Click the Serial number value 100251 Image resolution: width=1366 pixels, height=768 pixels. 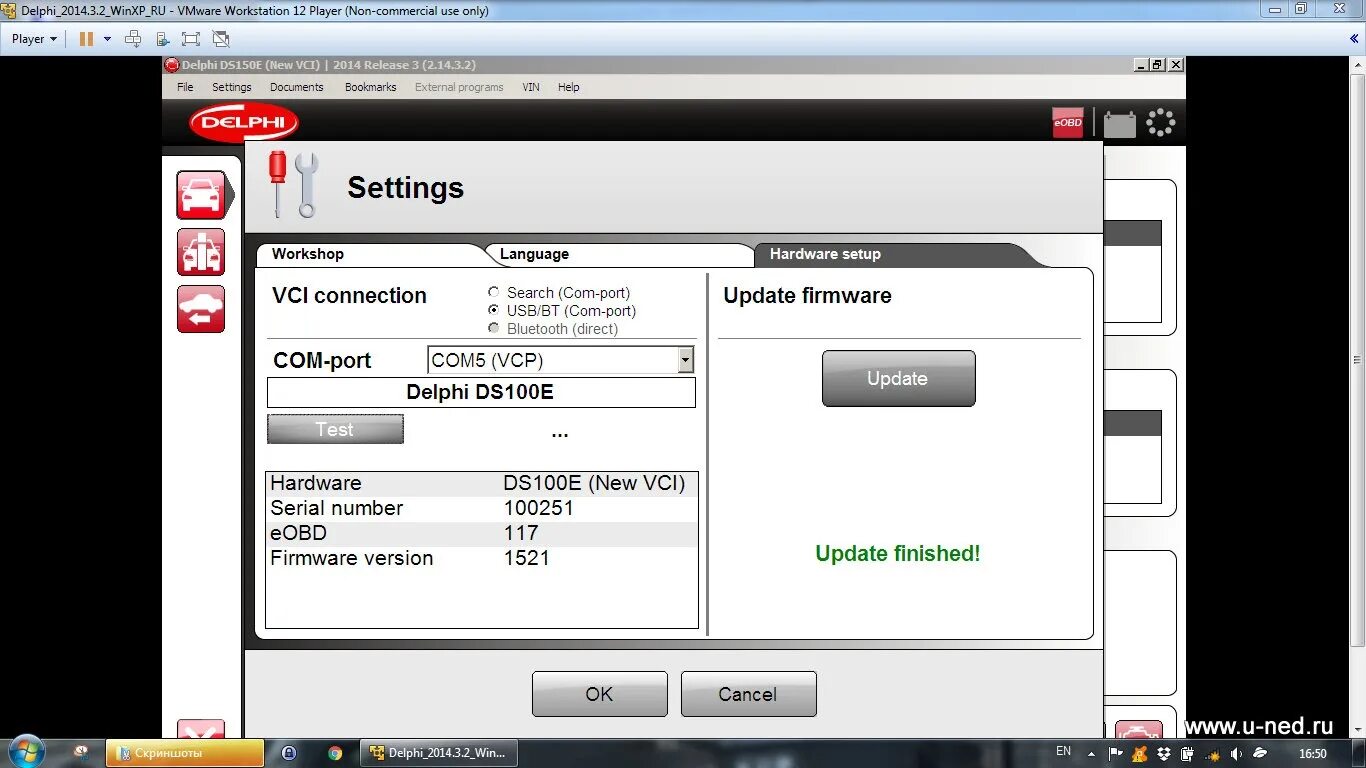click(x=538, y=508)
